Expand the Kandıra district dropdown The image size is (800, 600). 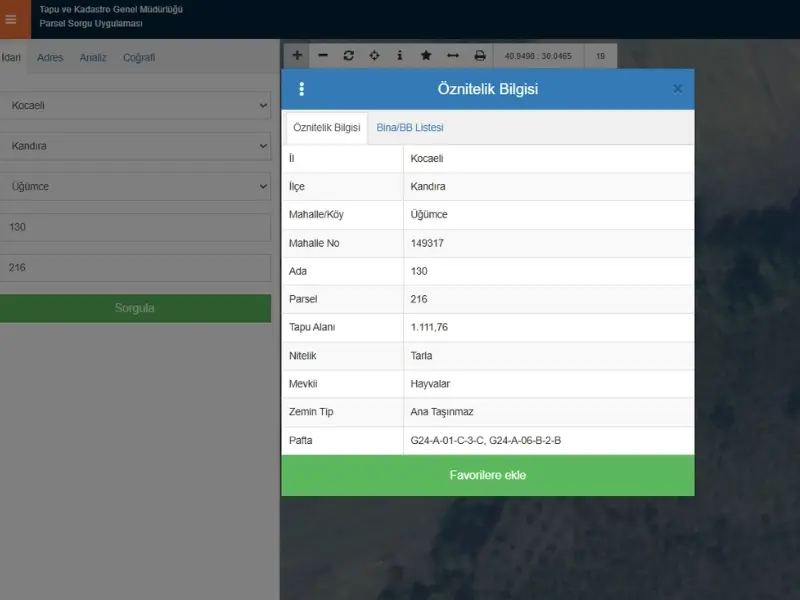click(135, 146)
